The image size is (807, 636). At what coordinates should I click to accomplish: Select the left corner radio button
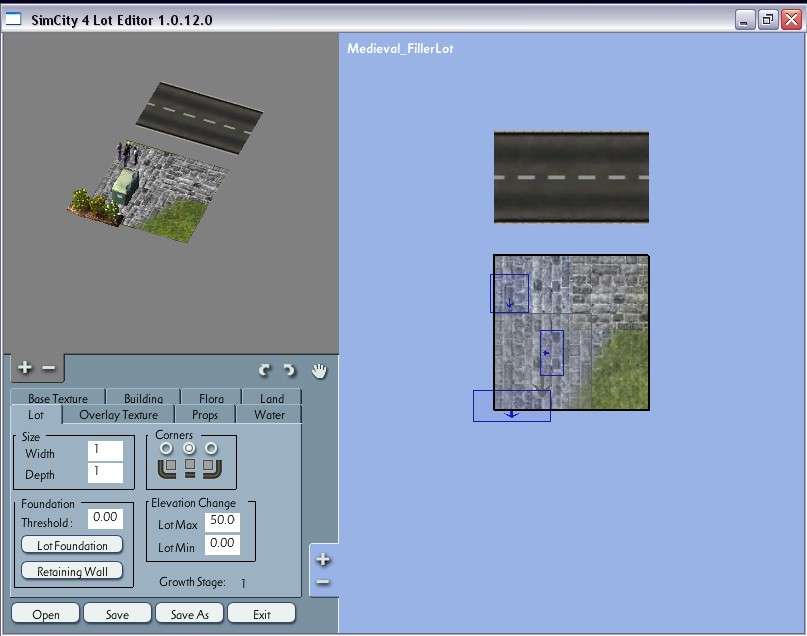tap(166, 449)
